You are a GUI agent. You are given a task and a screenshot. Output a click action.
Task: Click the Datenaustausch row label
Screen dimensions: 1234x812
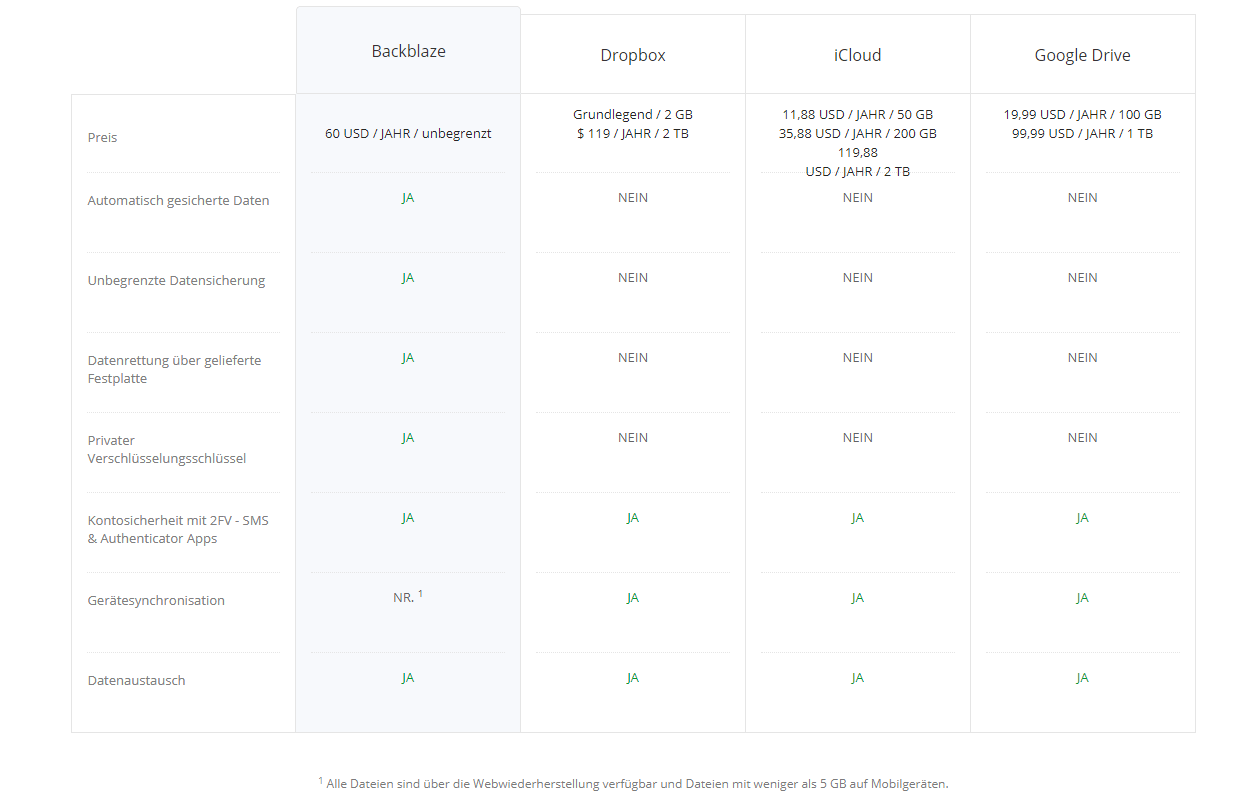(136, 680)
